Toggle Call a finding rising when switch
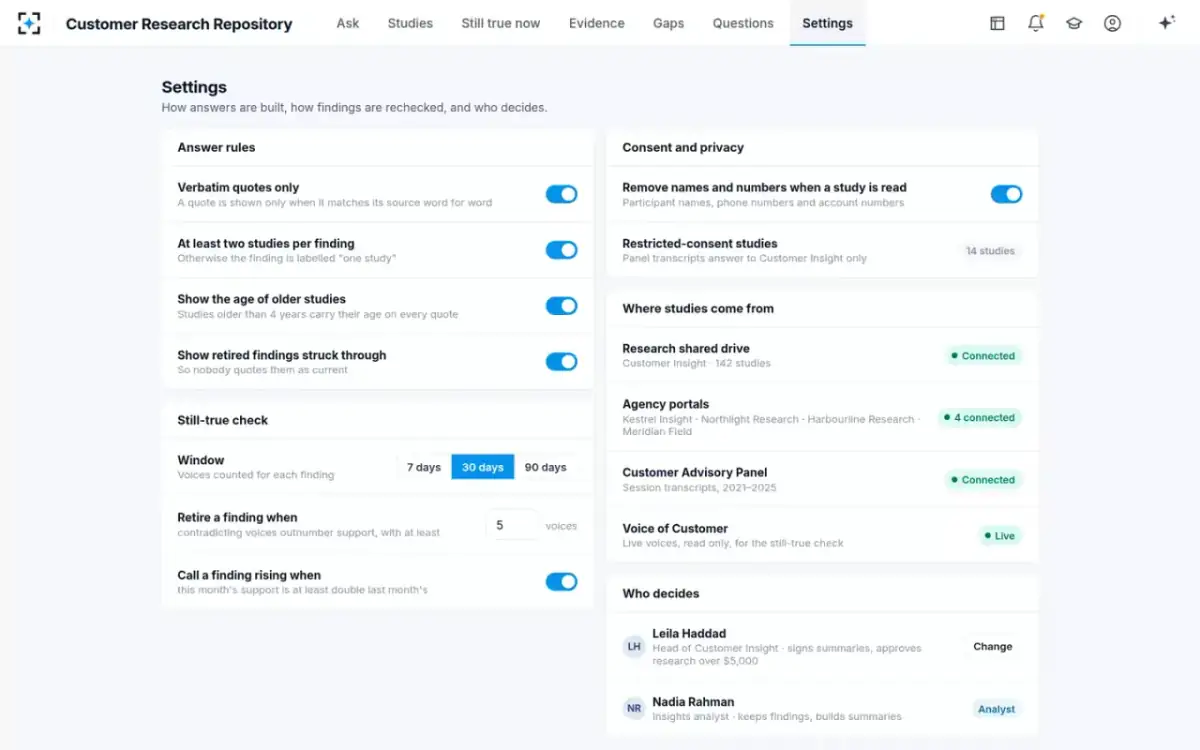Image resolution: width=1200 pixels, height=750 pixels. point(561,582)
